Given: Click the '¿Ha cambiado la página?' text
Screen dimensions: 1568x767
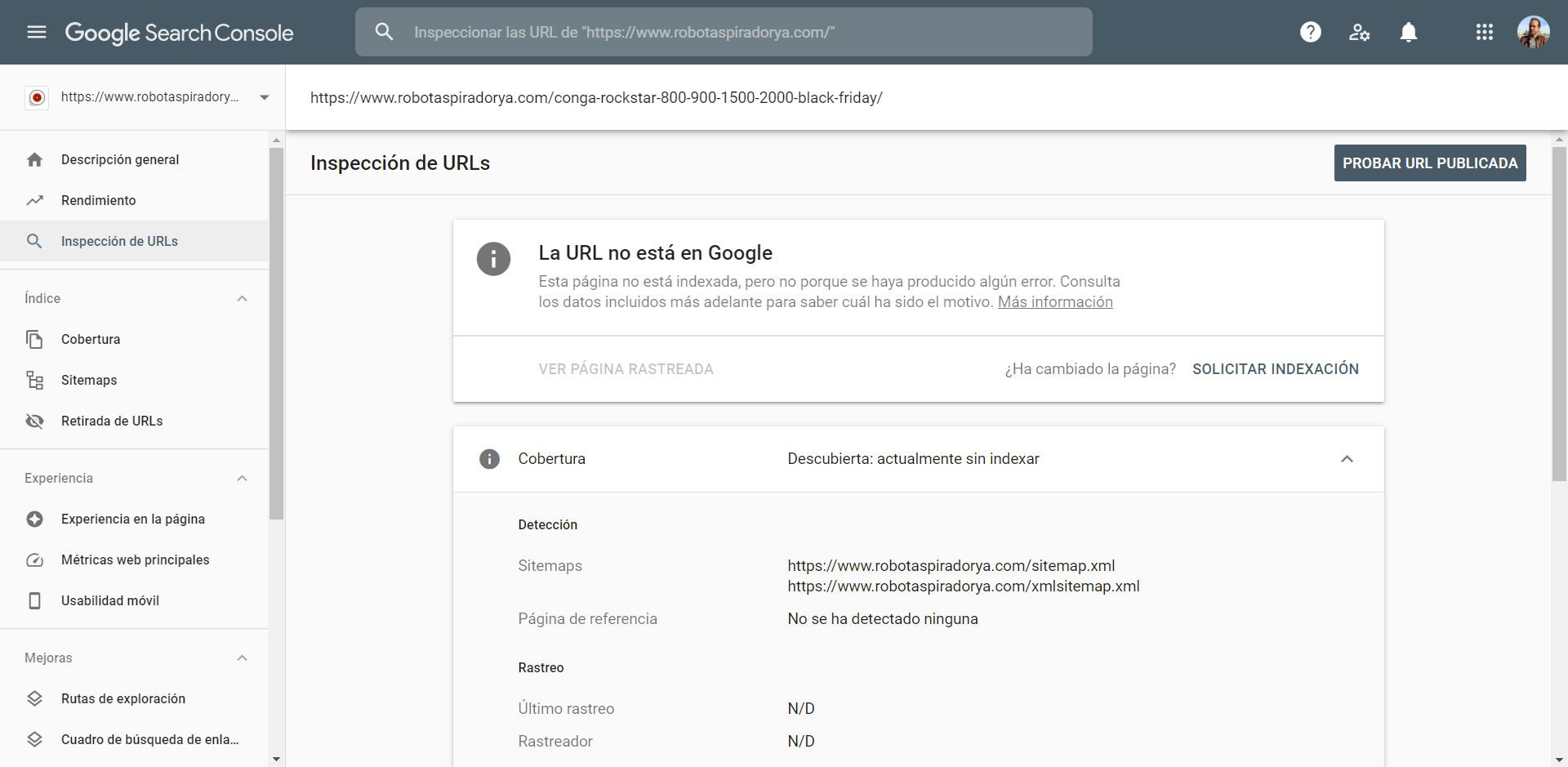Looking at the screenshot, I should click(x=1090, y=369).
